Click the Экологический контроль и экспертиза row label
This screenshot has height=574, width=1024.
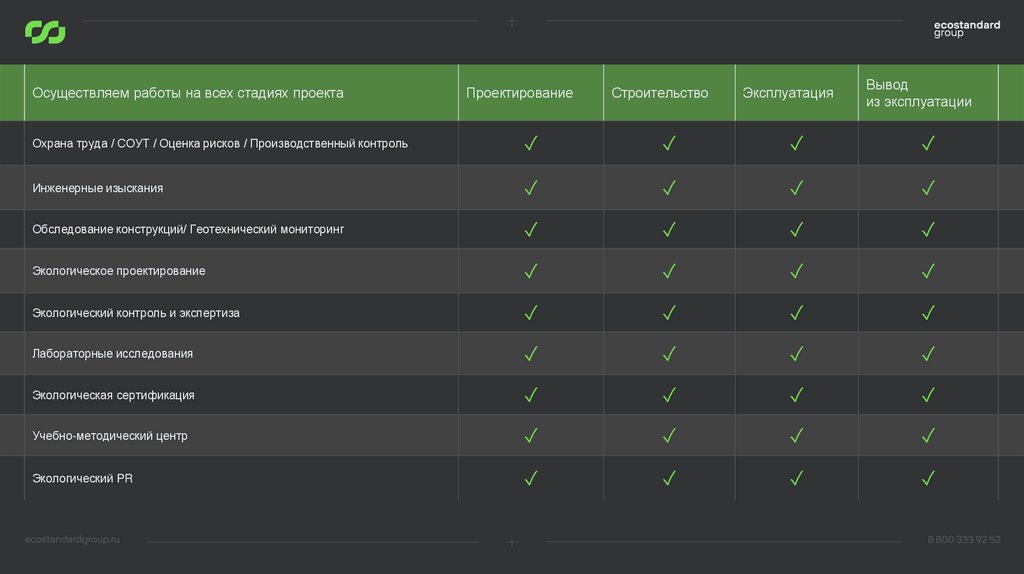coord(136,313)
